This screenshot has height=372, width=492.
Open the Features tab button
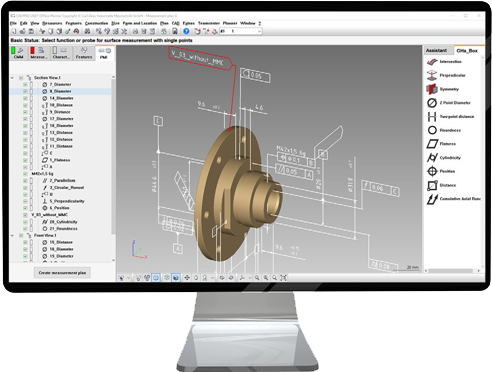tap(83, 53)
